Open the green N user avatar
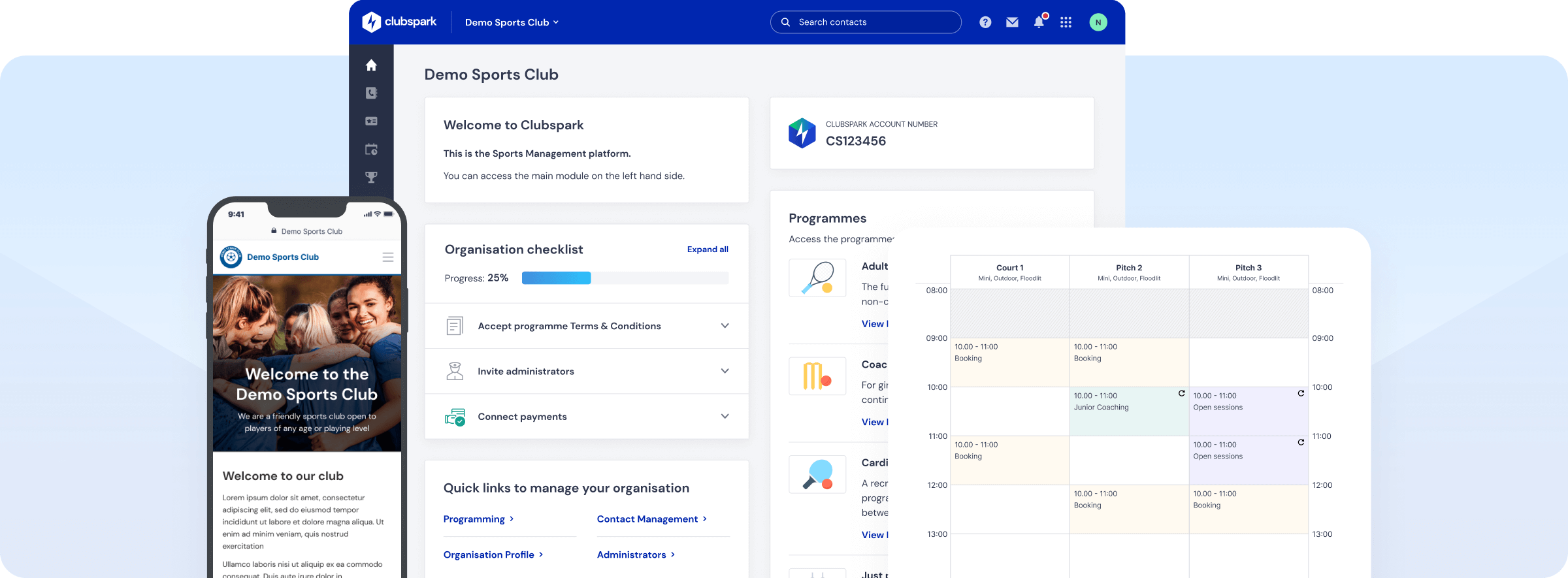This screenshot has height=578, width=1568. pyautogui.click(x=1098, y=22)
